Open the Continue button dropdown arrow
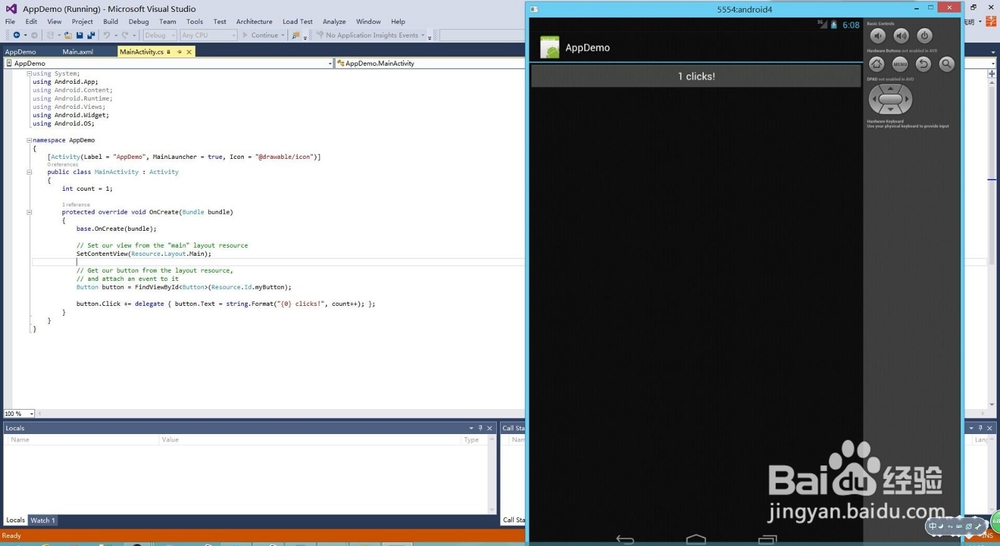 point(283,35)
